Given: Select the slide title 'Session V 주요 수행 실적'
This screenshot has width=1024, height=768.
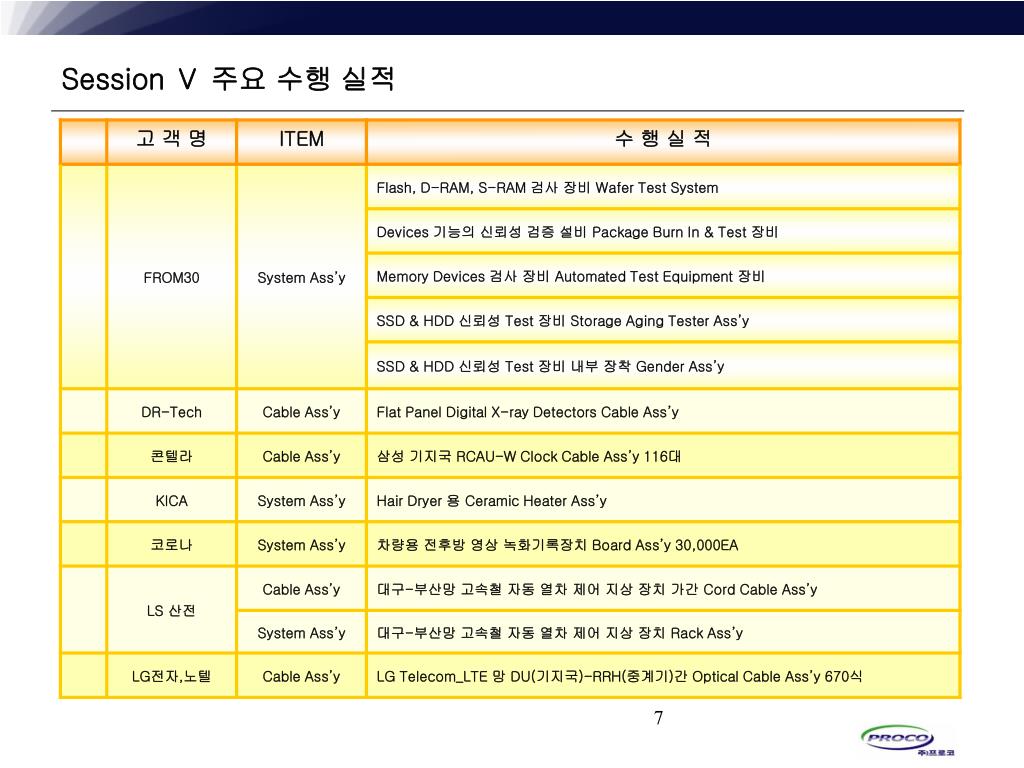Looking at the screenshot, I should (228, 79).
